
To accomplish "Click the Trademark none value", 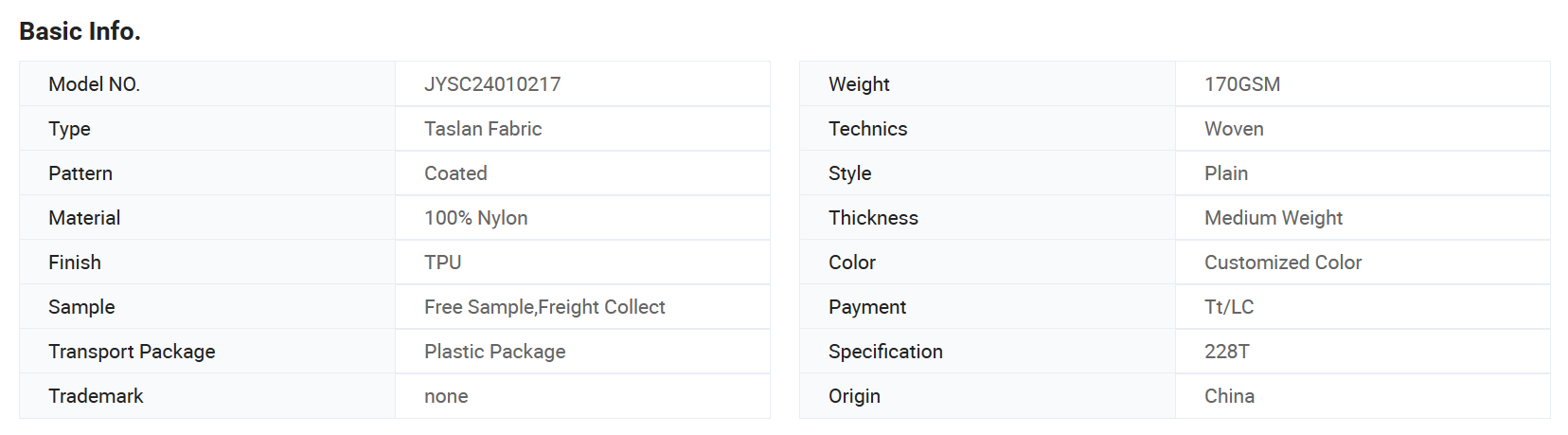I will (446, 396).
